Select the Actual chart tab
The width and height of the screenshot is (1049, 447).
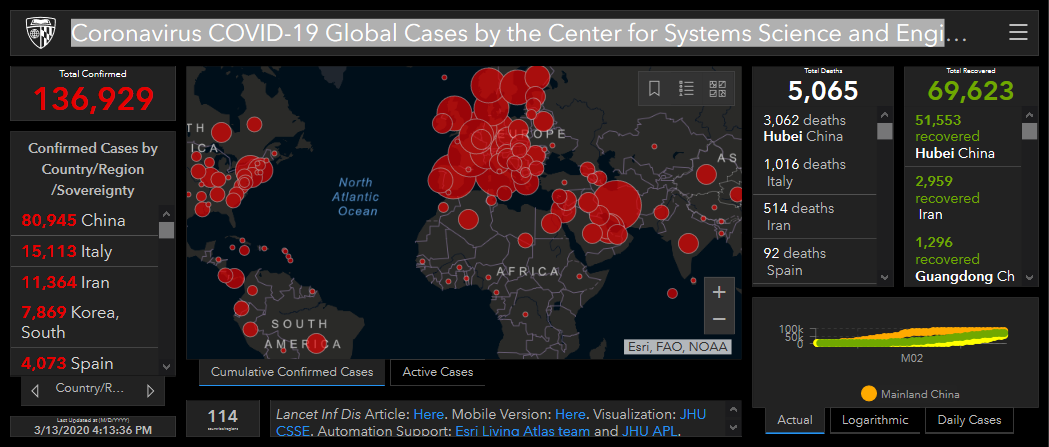[x=795, y=420]
